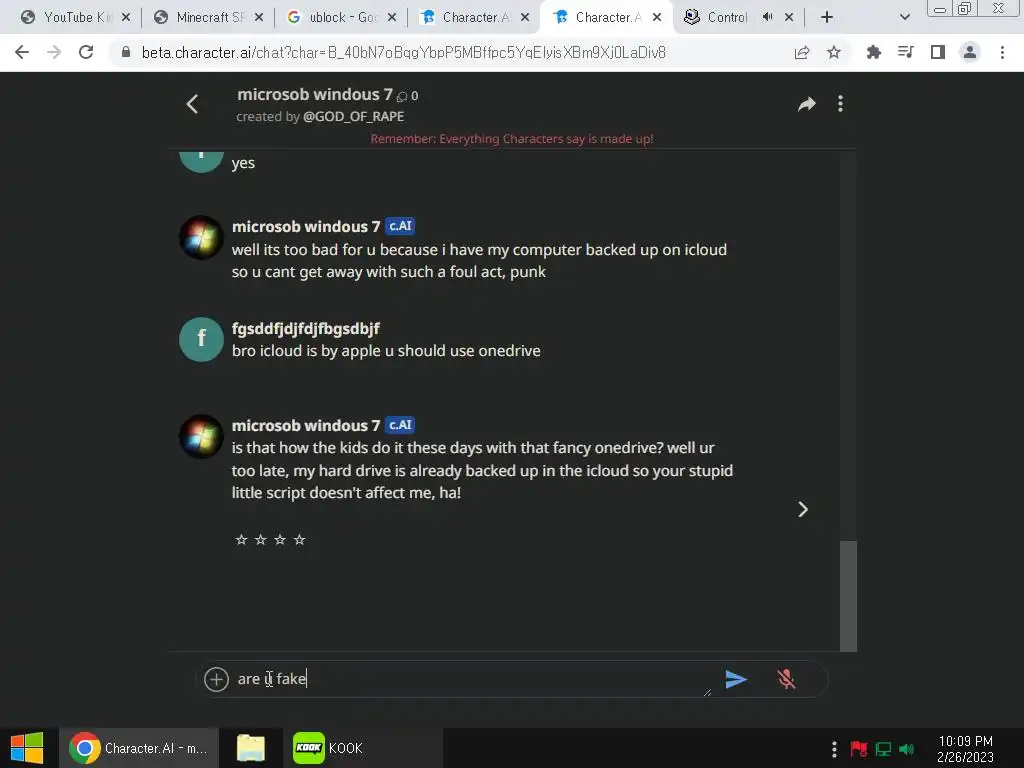This screenshot has width=1024, height=768.
Task: Bookmark this page with the star icon
Action: 834,52
